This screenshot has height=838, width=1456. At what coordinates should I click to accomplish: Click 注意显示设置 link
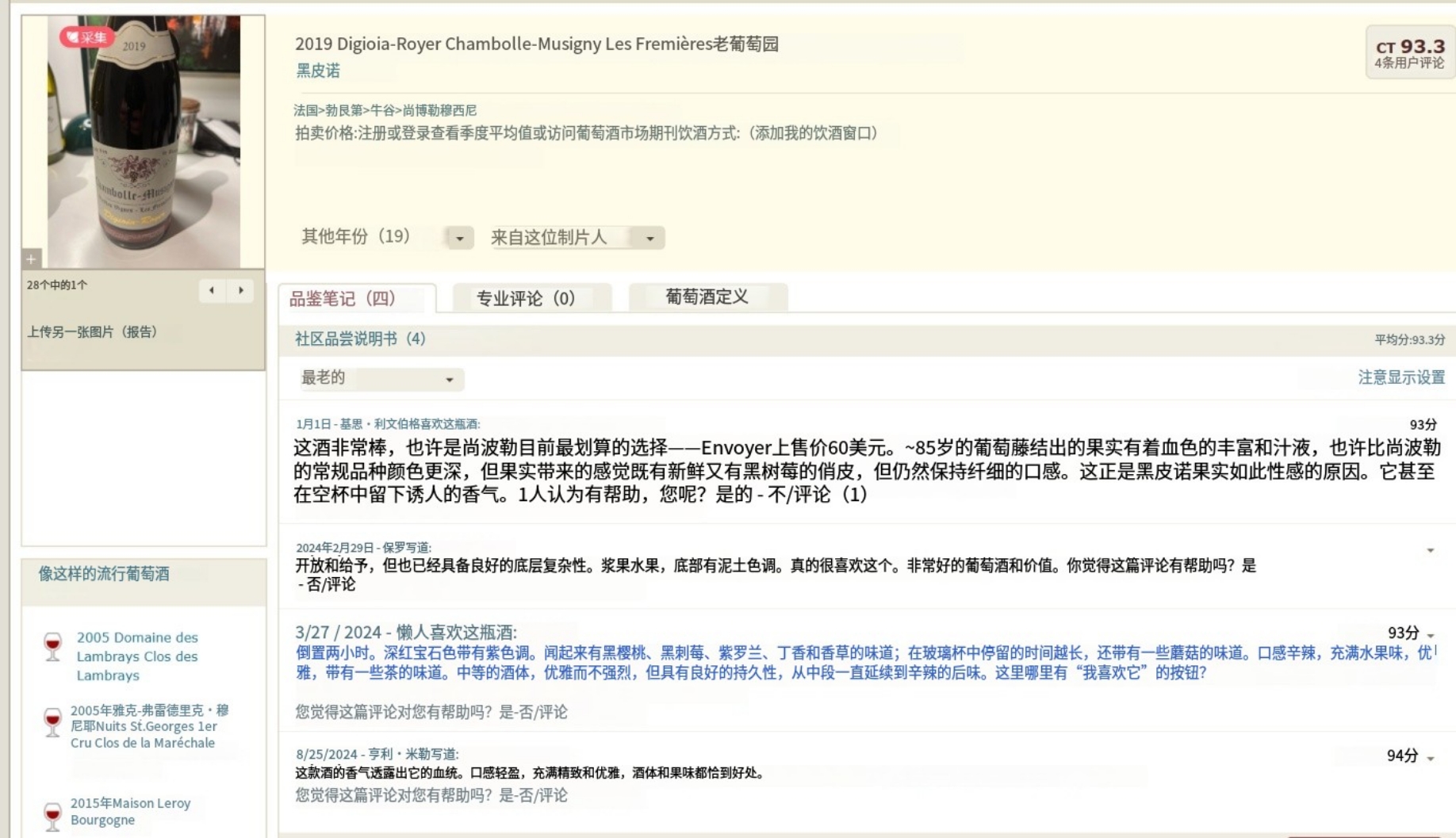click(x=1401, y=377)
